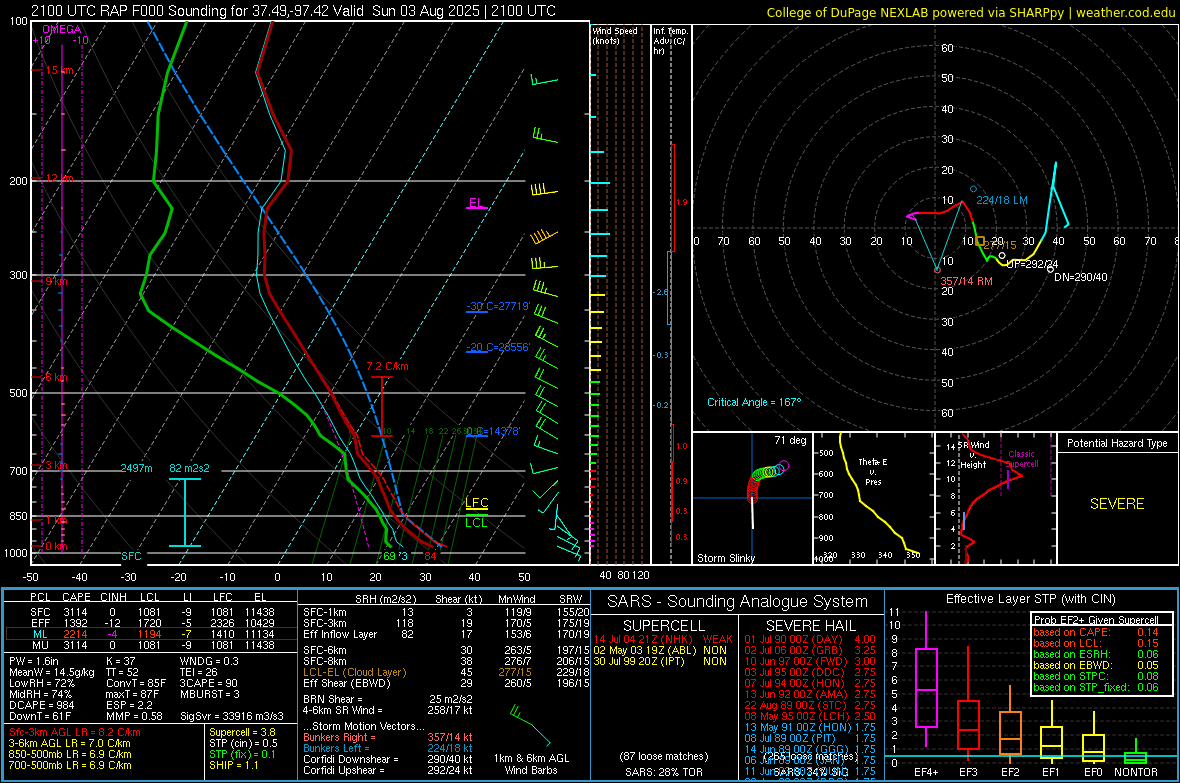
Task: Click the 82 m2s2 inflow SRH label
Action: tap(189, 468)
